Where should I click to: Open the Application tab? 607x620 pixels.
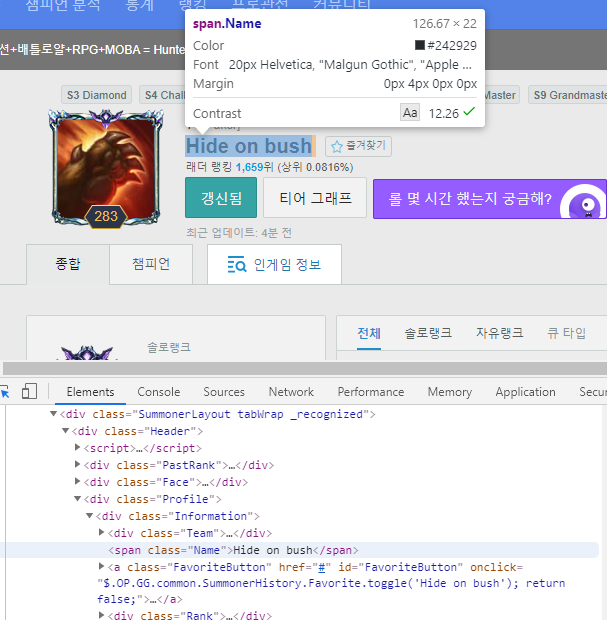click(525, 392)
